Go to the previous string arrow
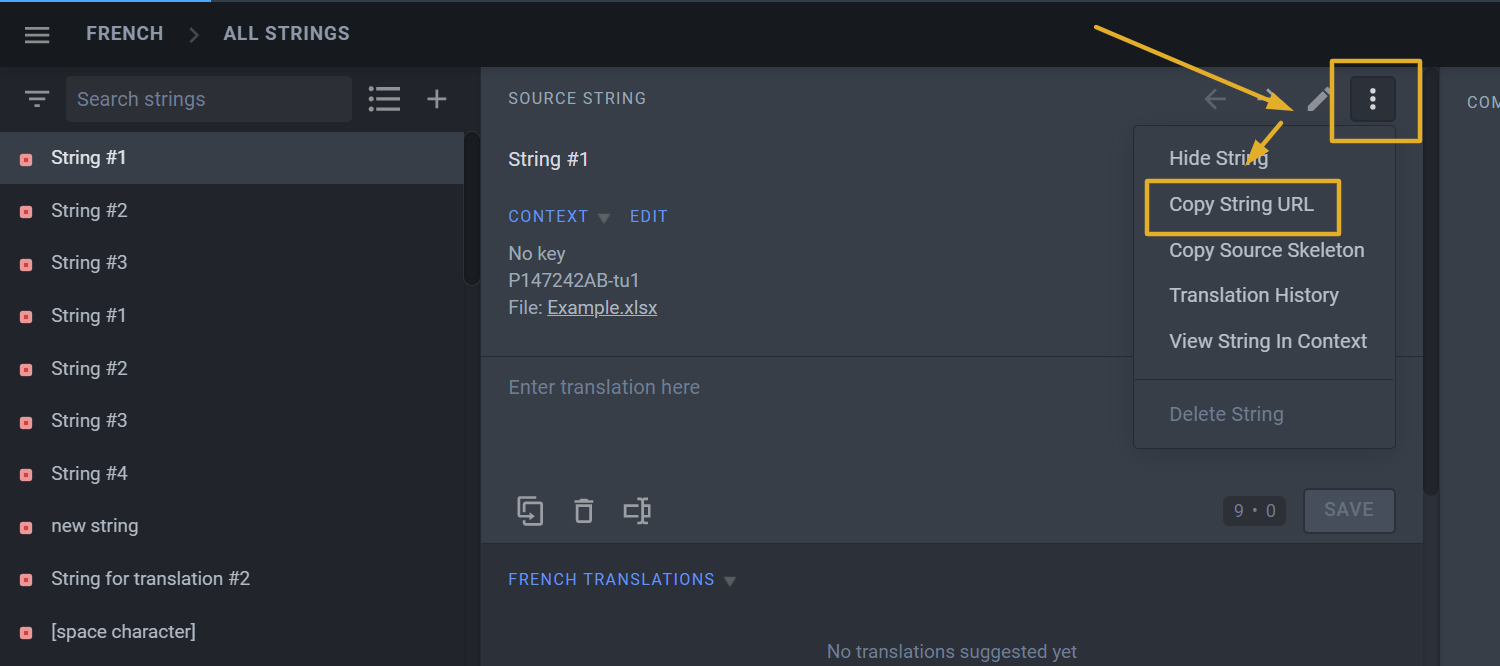 (x=1215, y=99)
